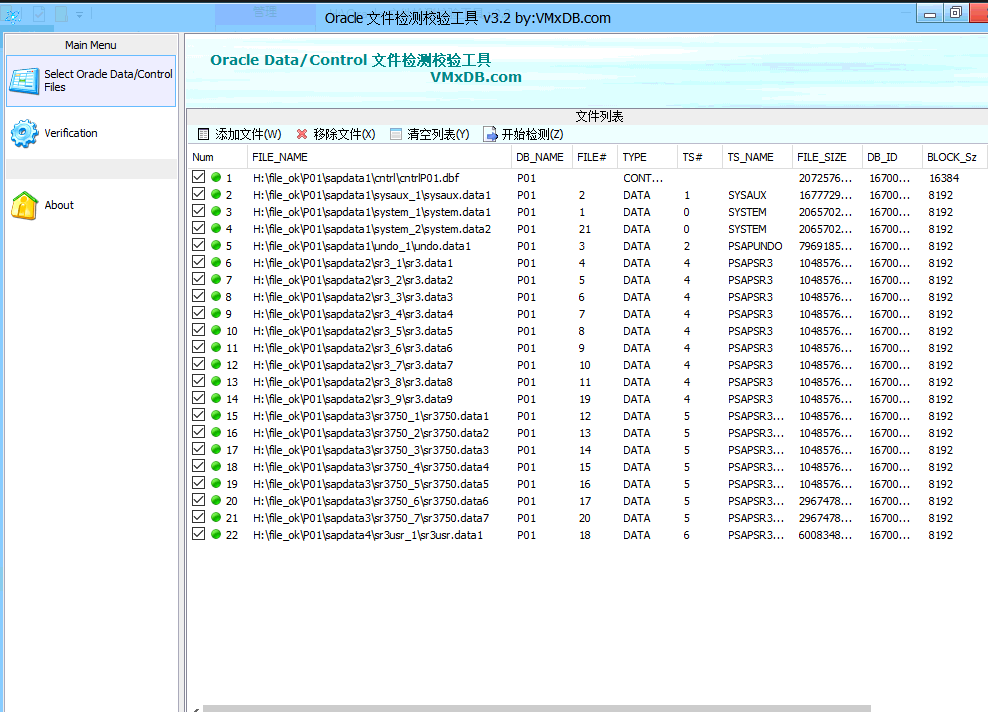Click green status dot for undo.data1

tap(216, 245)
